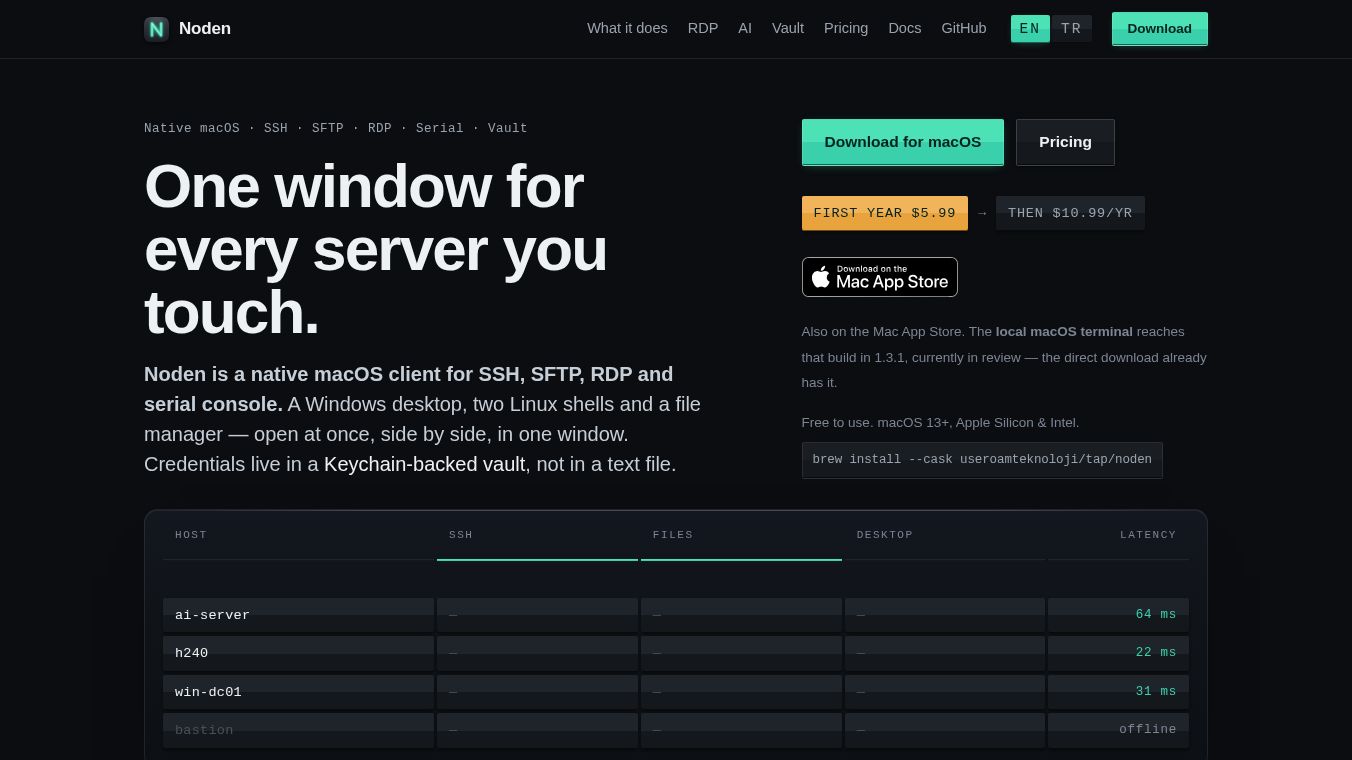Click the 64 ms latency value

(x=1156, y=615)
